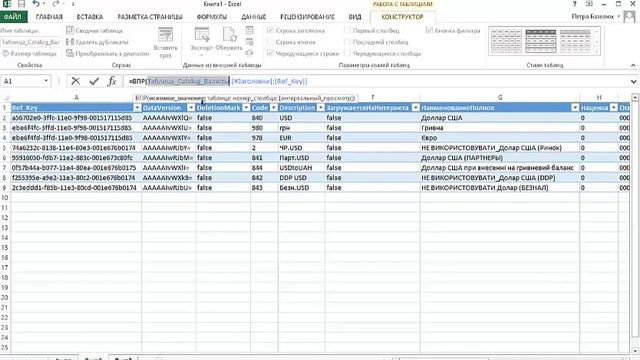Click cell containing Безн.USD

[x=302, y=187]
